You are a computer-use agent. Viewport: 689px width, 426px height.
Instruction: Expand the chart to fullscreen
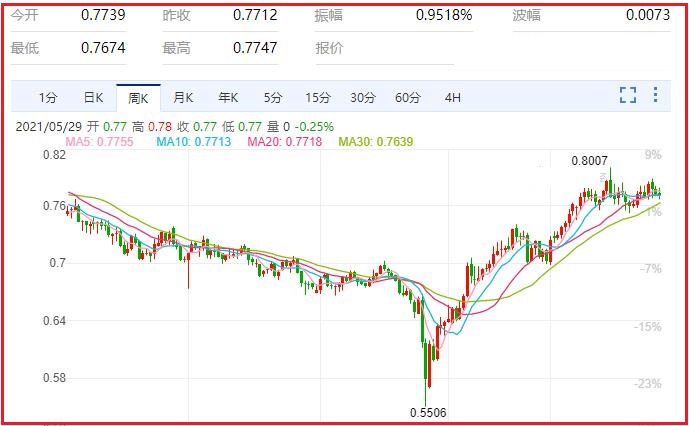(x=628, y=96)
